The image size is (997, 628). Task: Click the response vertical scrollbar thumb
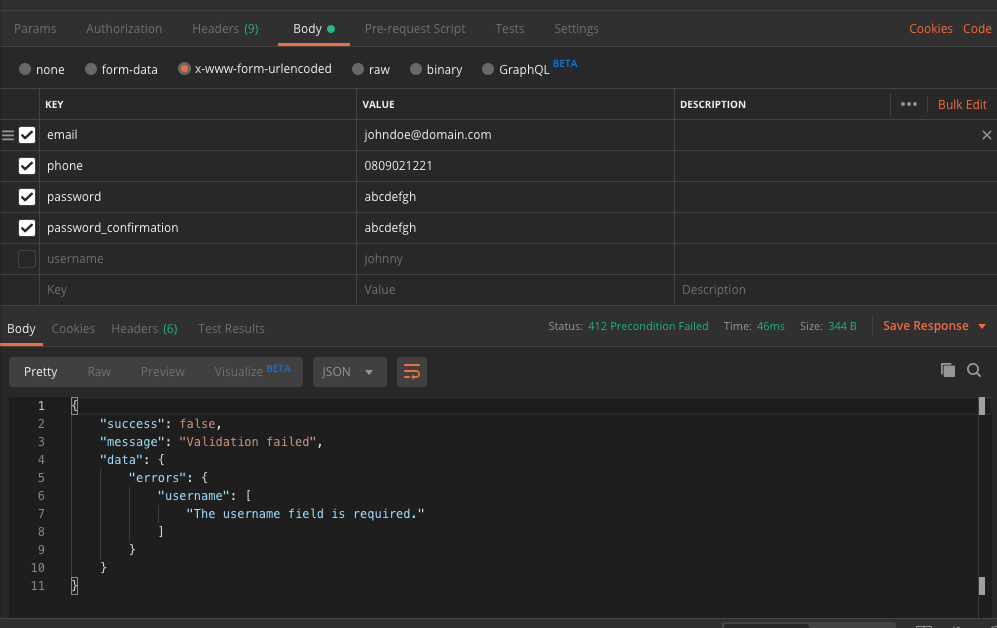982,406
